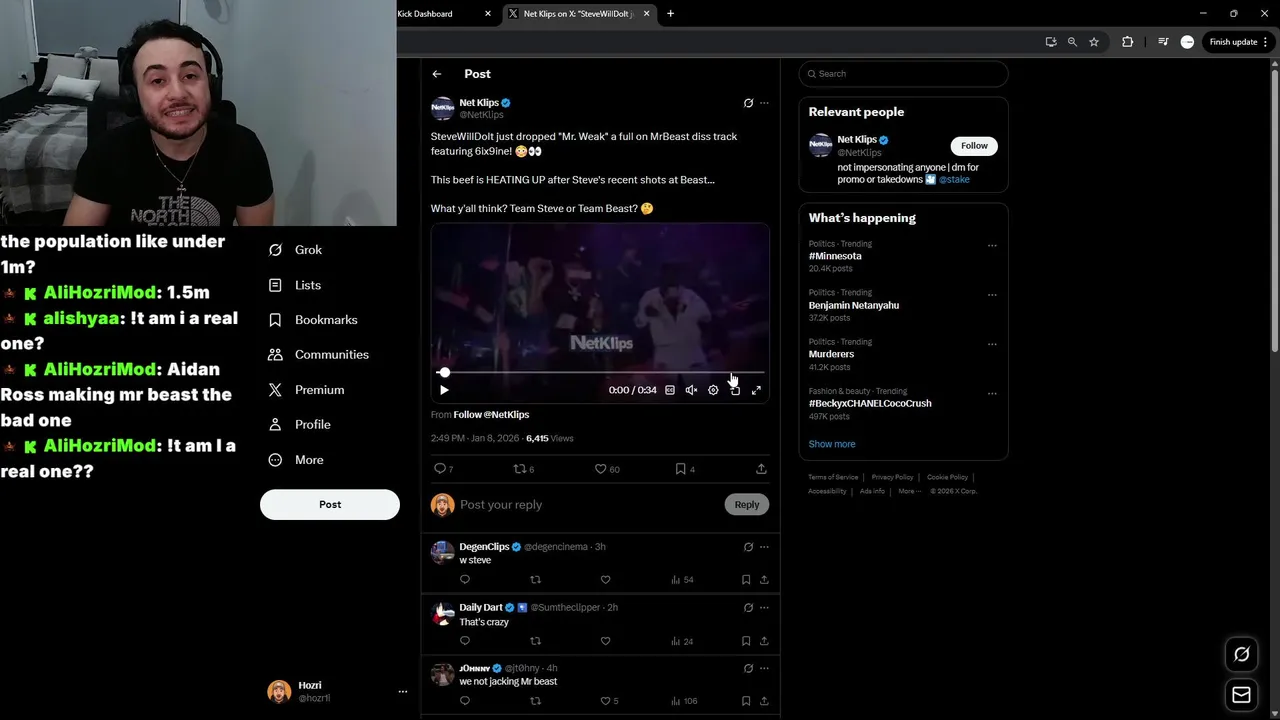Viewport: 1280px width, 720px height.
Task: Repost DegenClips comment
Action: 535,580
